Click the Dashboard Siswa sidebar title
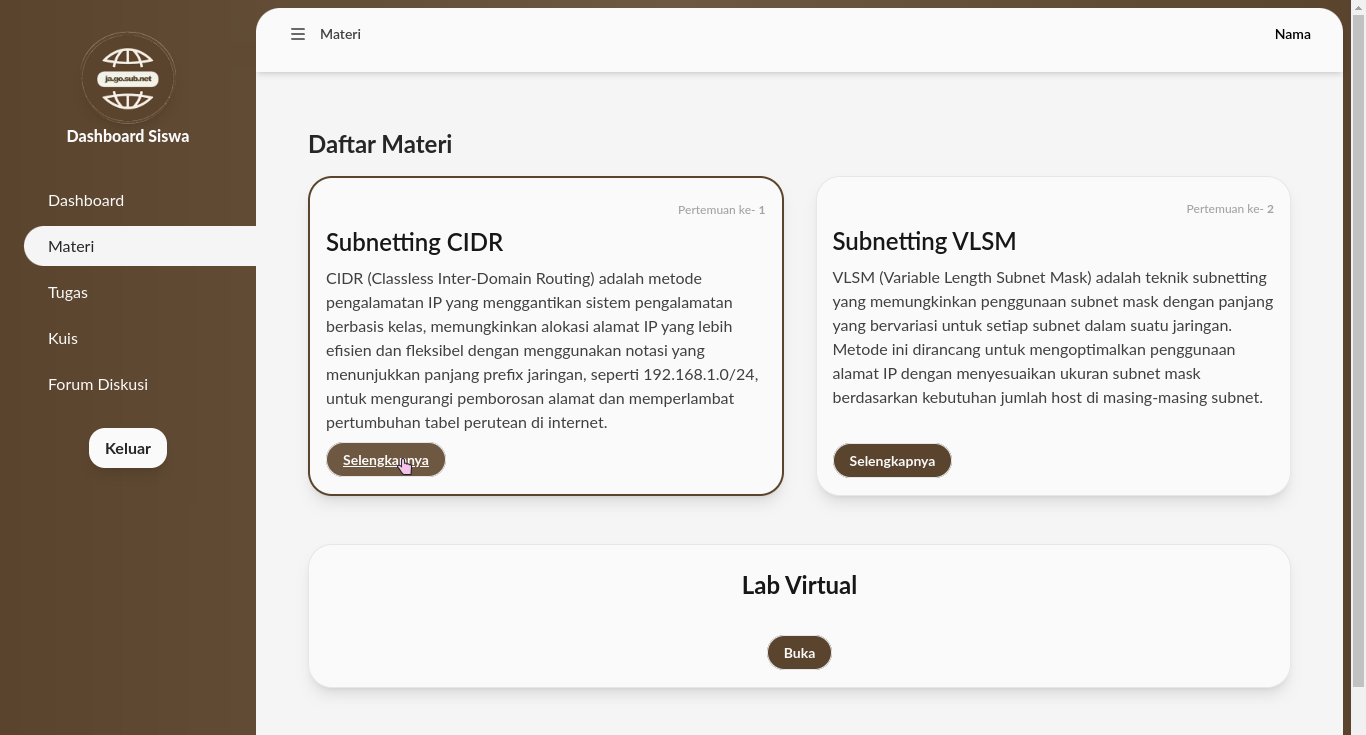The image size is (1366, 735). [128, 136]
